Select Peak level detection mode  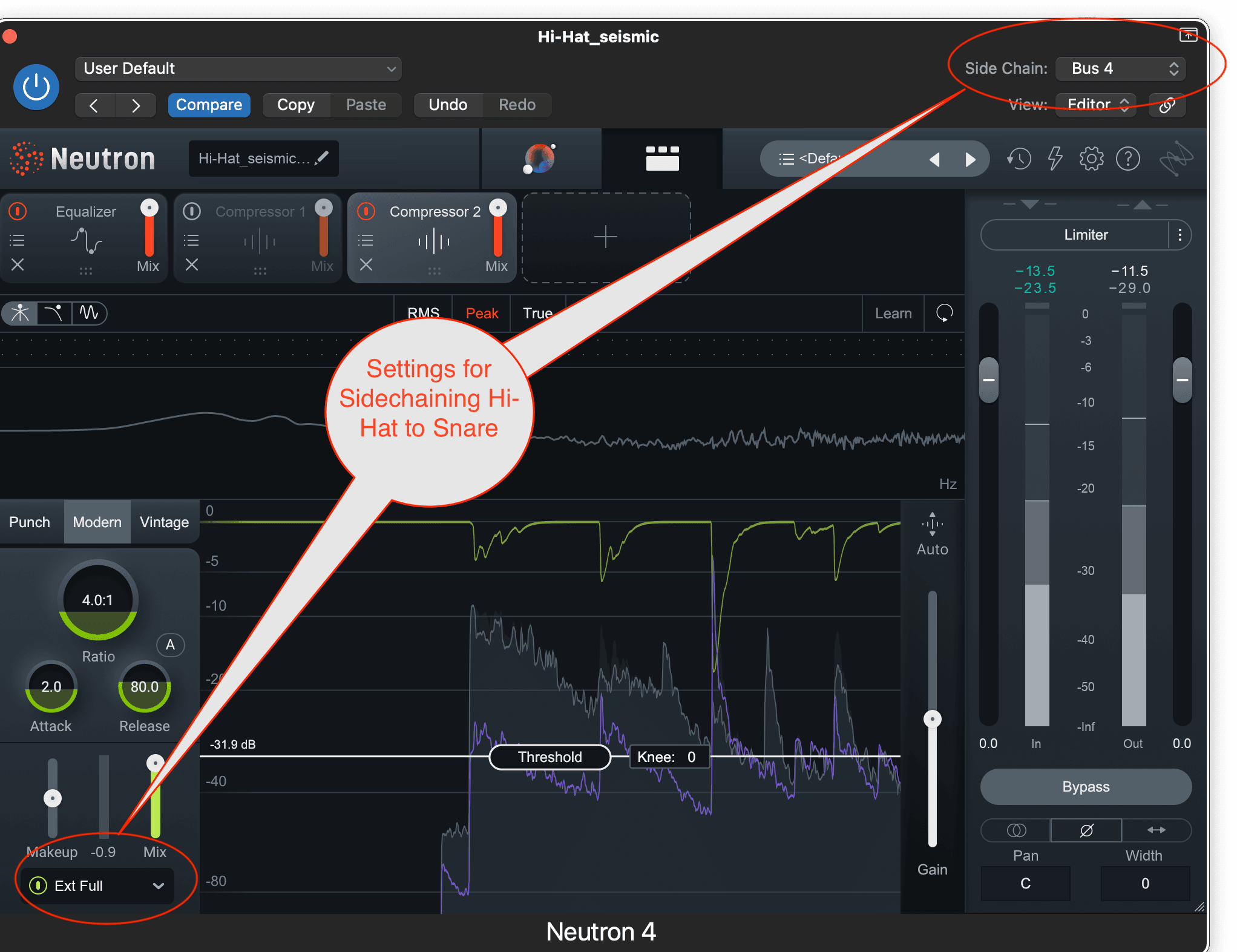482,314
